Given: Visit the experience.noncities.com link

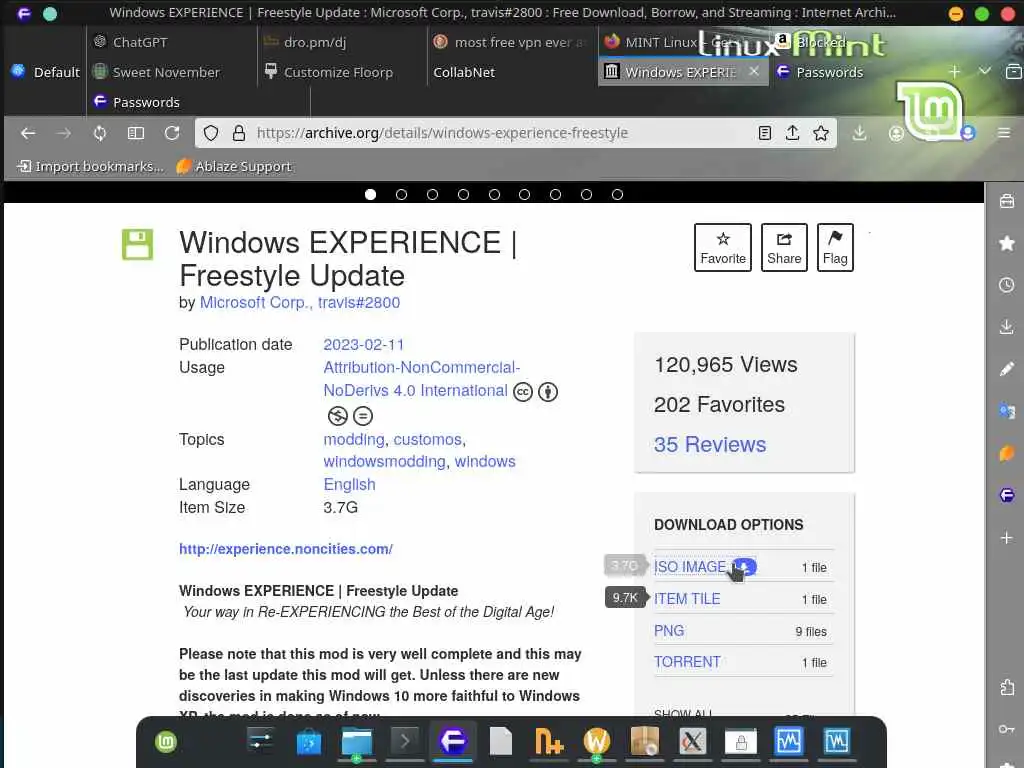Looking at the screenshot, I should coord(286,549).
